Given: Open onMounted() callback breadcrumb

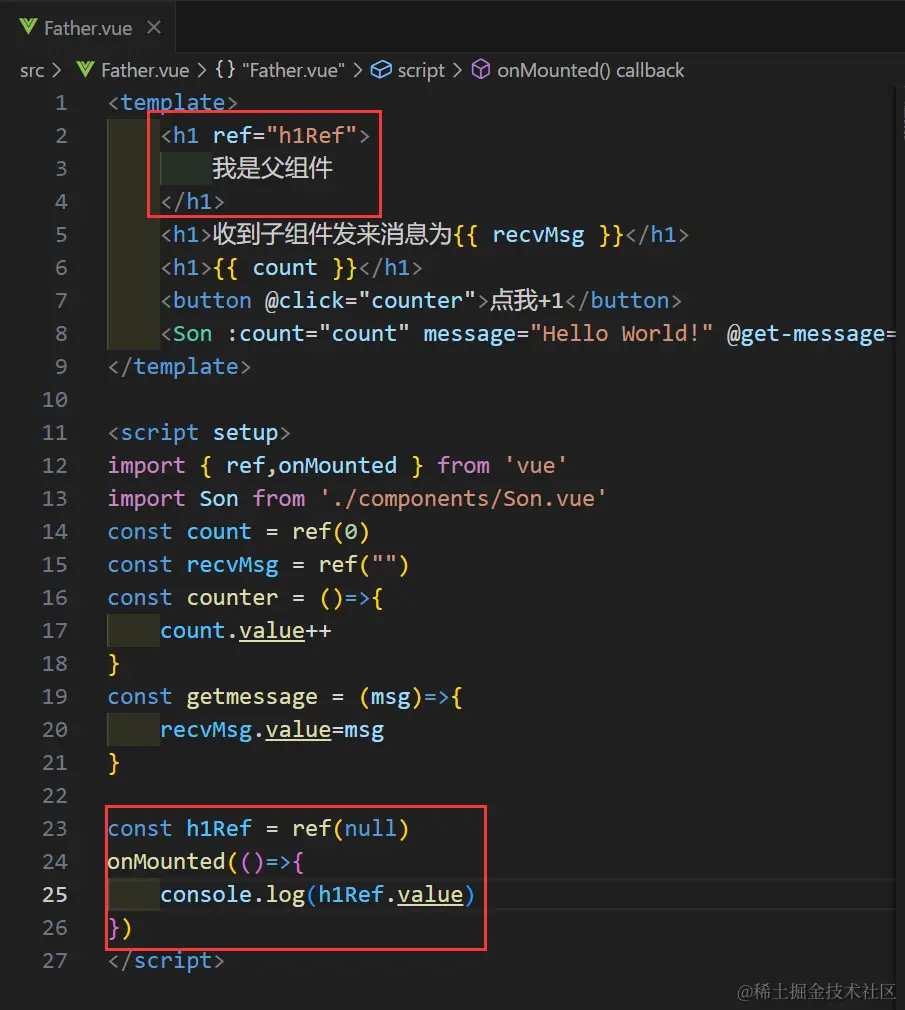Looking at the screenshot, I should click(x=590, y=70).
